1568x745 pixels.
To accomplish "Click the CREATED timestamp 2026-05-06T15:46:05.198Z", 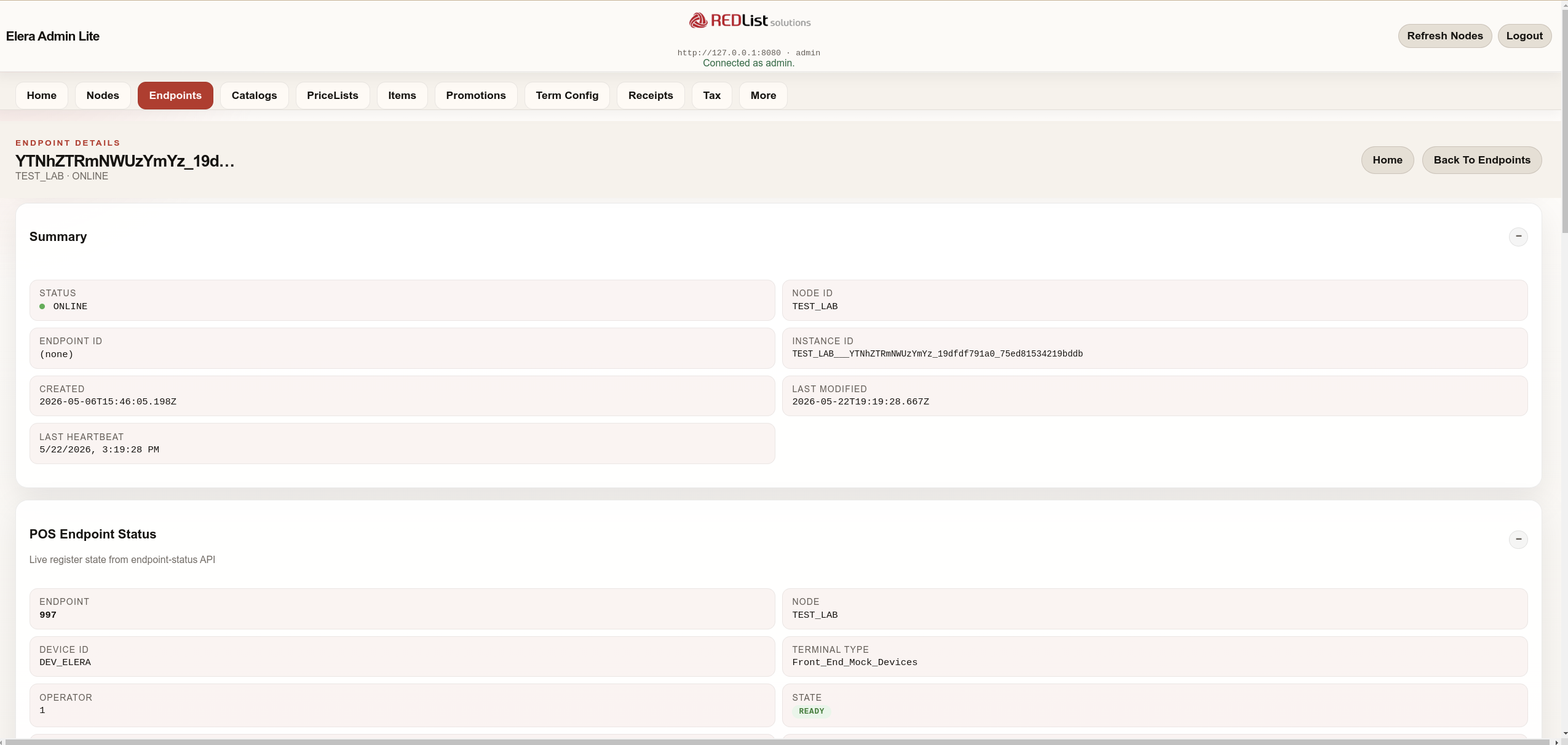I will 108,401.
